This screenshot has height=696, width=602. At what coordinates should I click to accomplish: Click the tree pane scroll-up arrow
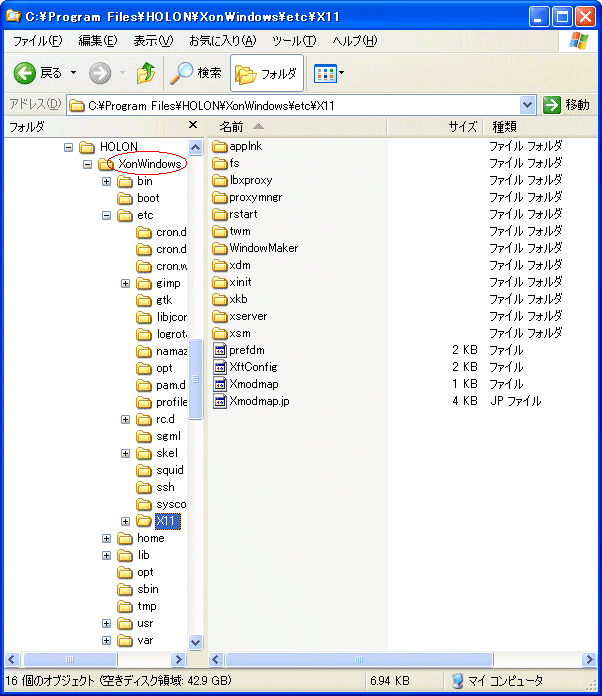pos(195,147)
